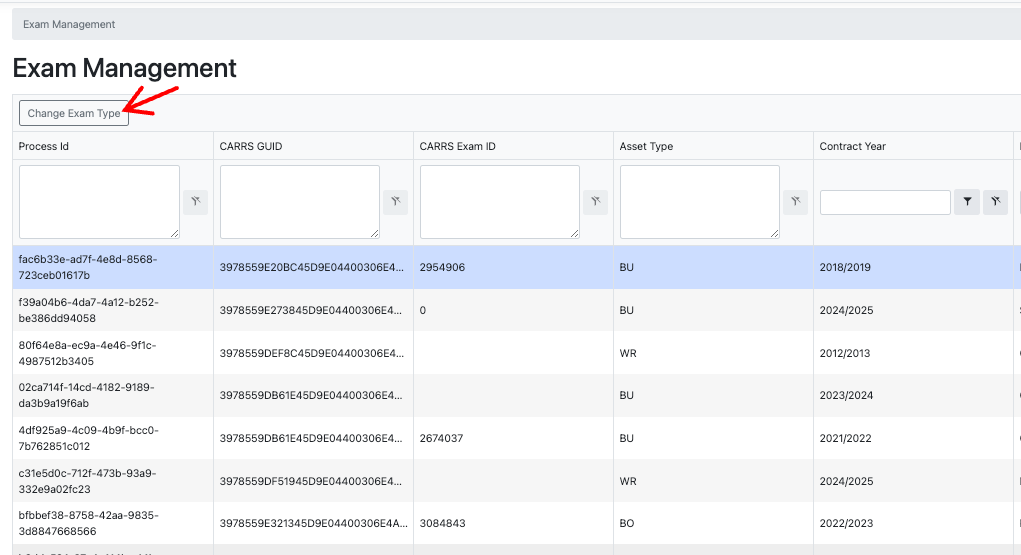Sort by the Asset Type column header
The height and width of the screenshot is (555, 1021).
pyautogui.click(x=646, y=146)
